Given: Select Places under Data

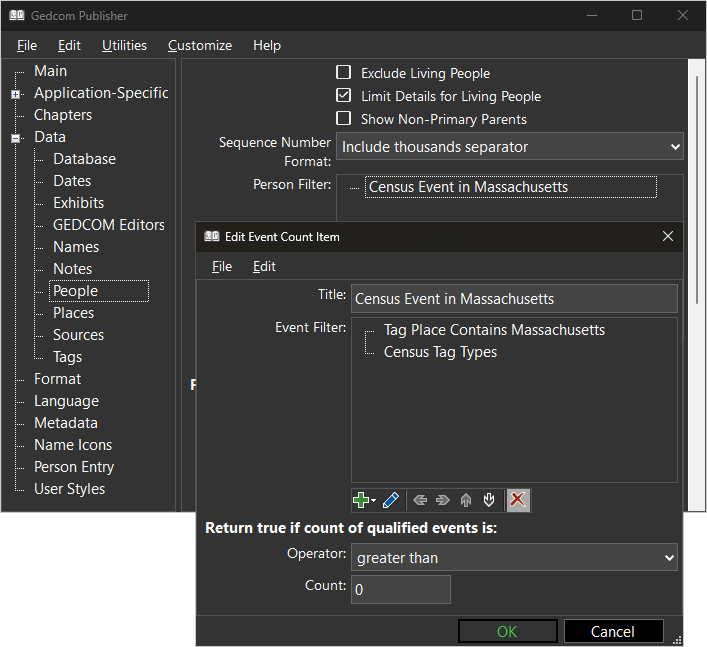Looking at the screenshot, I should [x=73, y=313].
